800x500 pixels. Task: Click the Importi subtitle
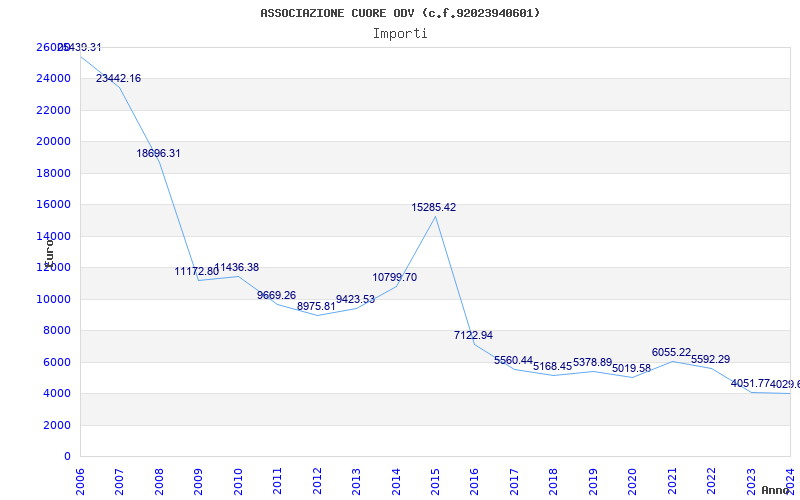[400, 34]
